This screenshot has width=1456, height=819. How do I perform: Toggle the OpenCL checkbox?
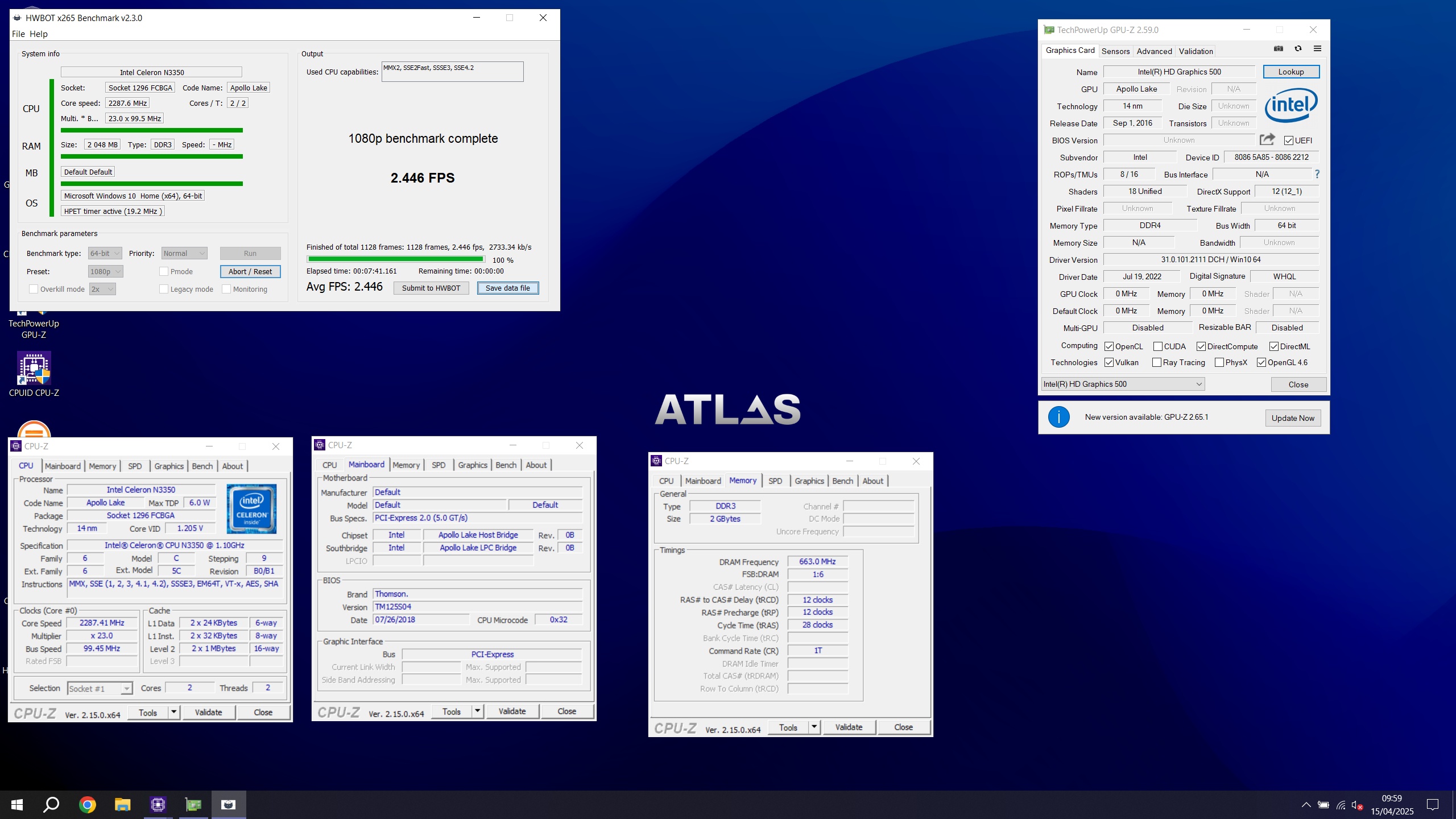tap(1109, 346)
